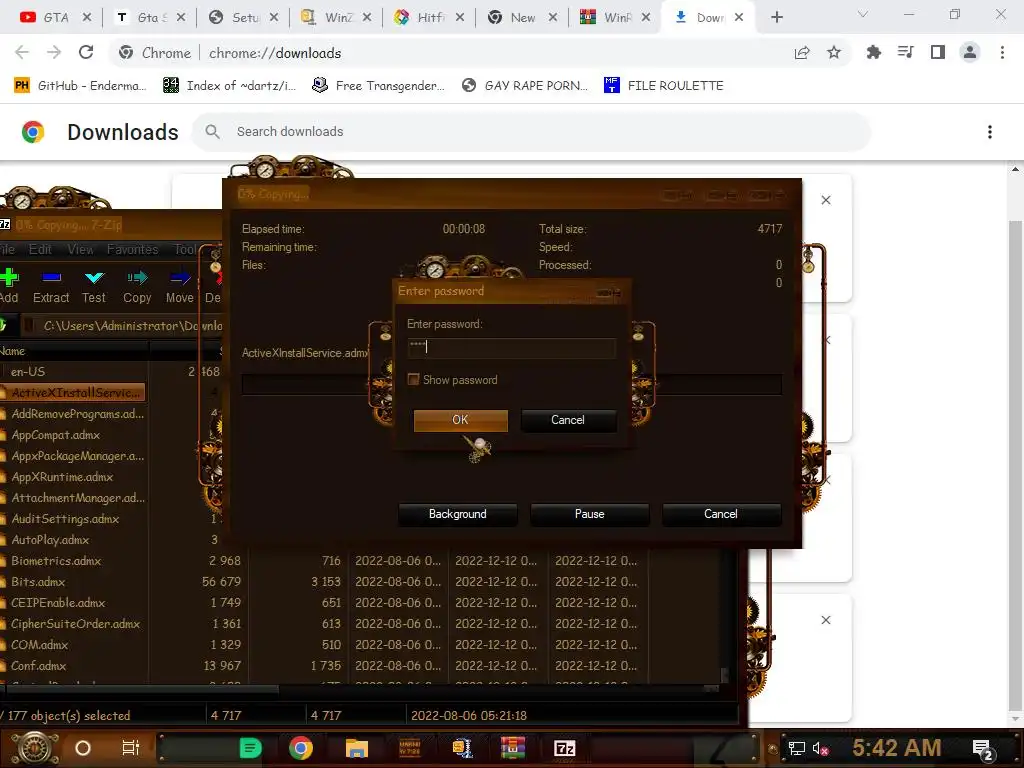Screen dimensions: 1024x768
Task: Select CipherSuiteOrder.admx in the file list
Action: [x=75, y=624]
